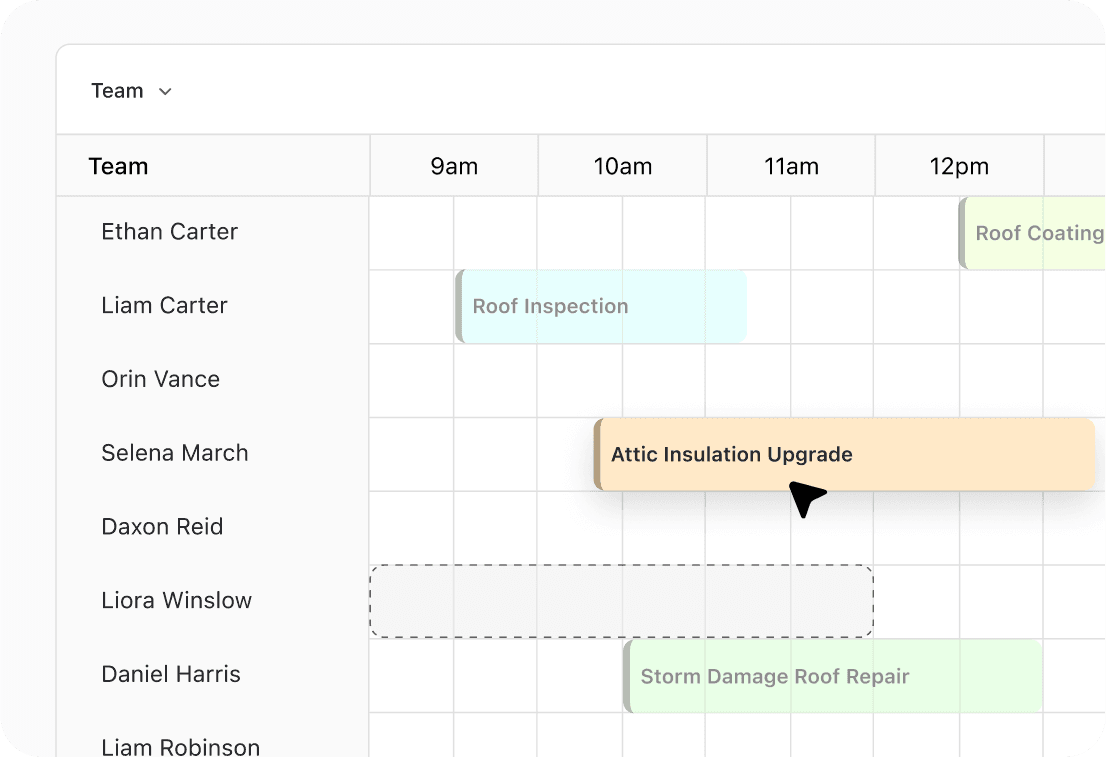Select team member Liam Robinson
This screenshot has width=1106, height=757.
(x=181, y=746)
